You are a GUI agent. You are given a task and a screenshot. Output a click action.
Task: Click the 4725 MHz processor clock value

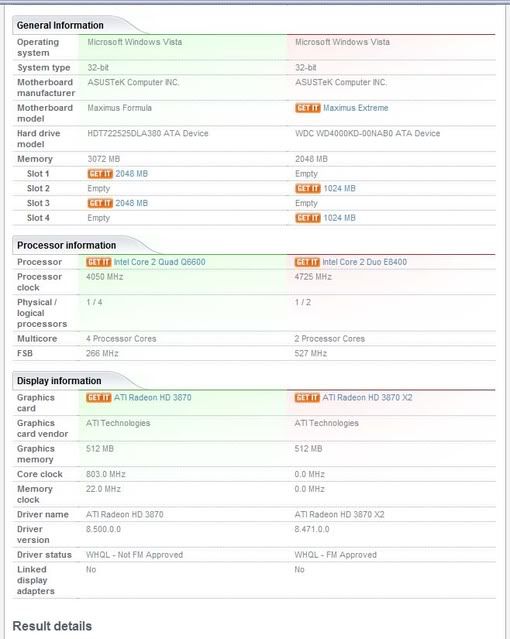click(x=313, y=277)
